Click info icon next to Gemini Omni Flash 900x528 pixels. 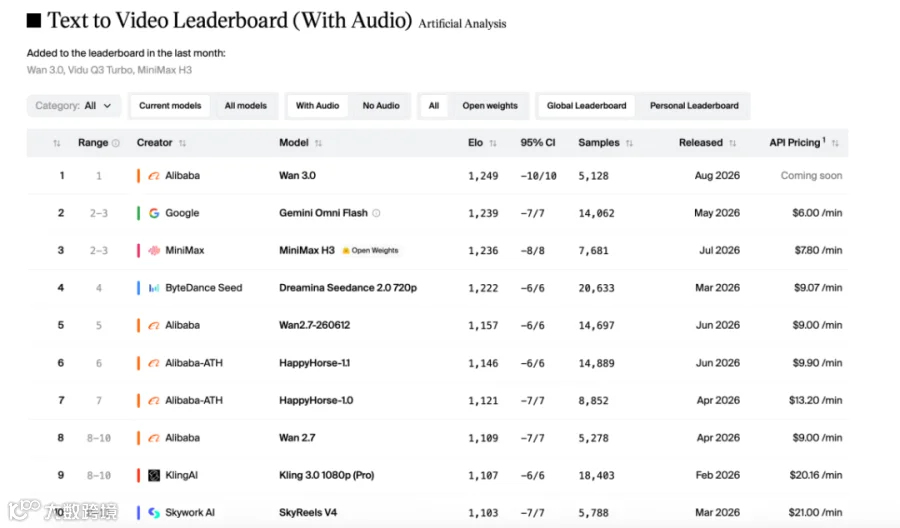(x=377, y=213)
